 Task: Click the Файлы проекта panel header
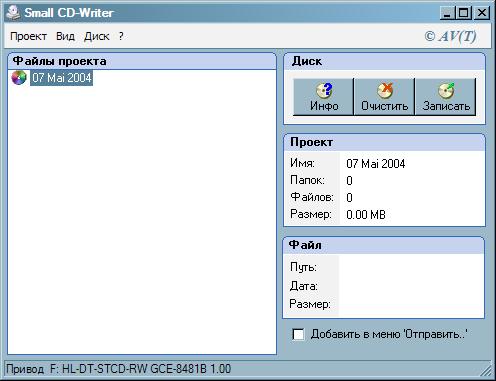(142, 61)
